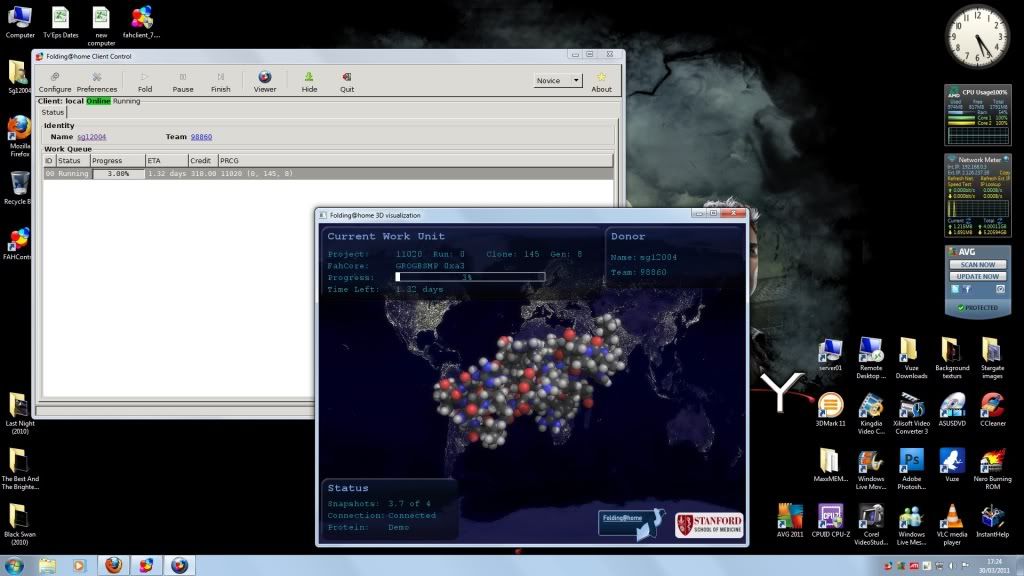Click the CPU Usage gadget
The width and height of the screenshot is (1024, 576).
(978, 115)
